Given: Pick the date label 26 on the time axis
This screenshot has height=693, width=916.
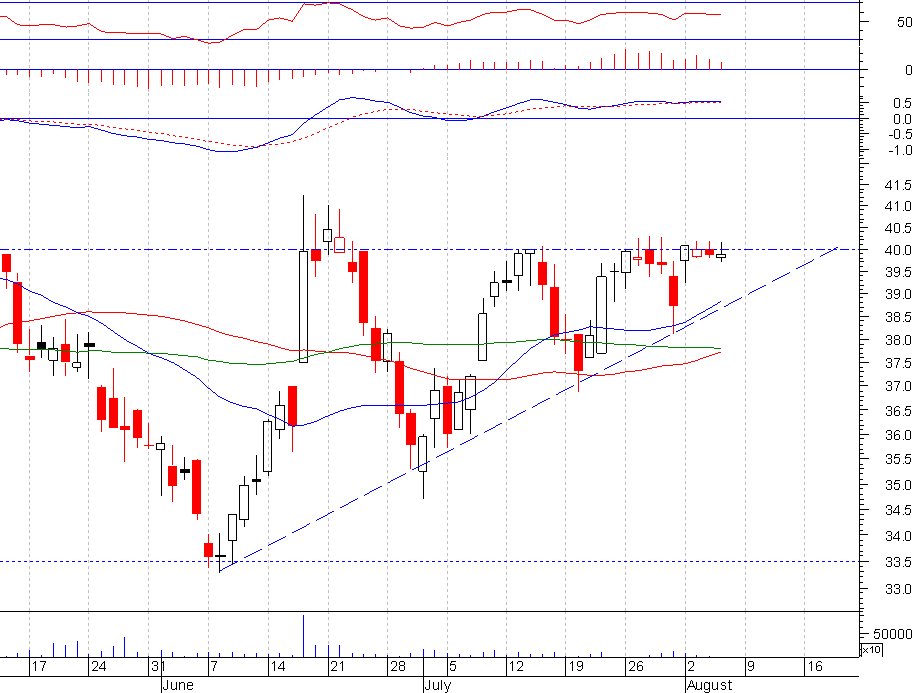Looking at the screenshot, I should pyautogui.click(x=636, y=667).
